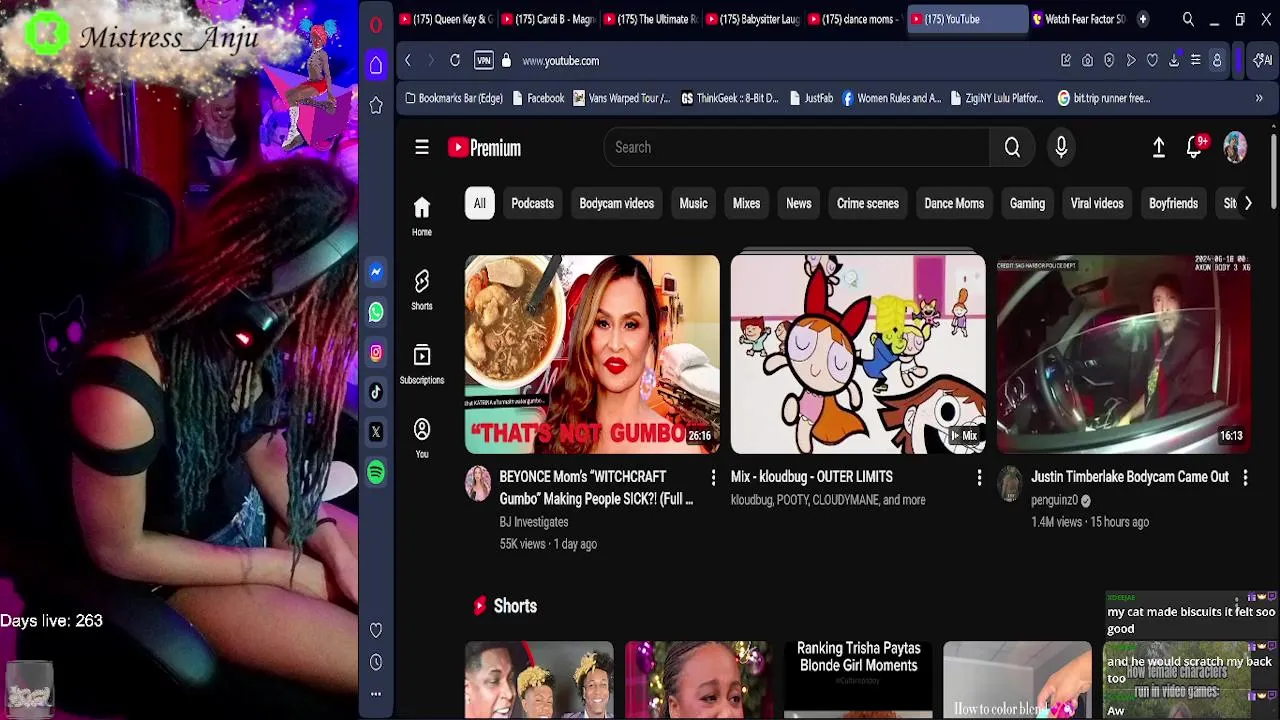
Task: Select the All filter chip
Action: click(479, 204)
